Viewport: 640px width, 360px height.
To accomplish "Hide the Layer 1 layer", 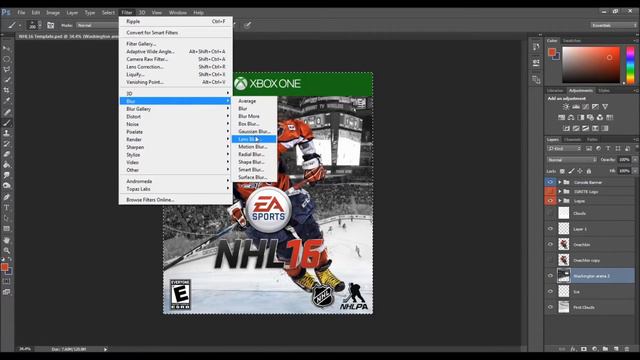I will [550, 229].
